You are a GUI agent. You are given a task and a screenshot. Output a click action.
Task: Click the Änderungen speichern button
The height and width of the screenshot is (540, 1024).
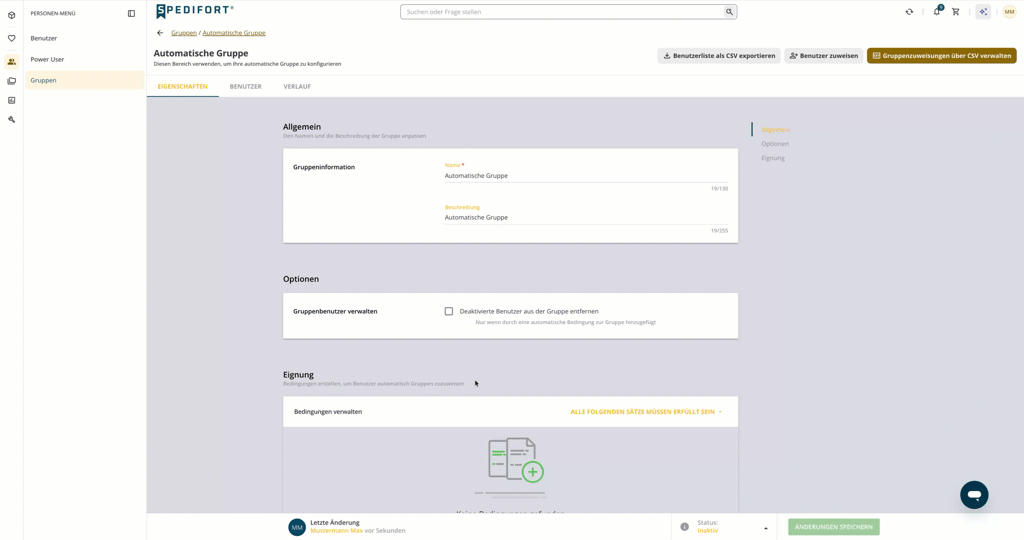point(833,527)
